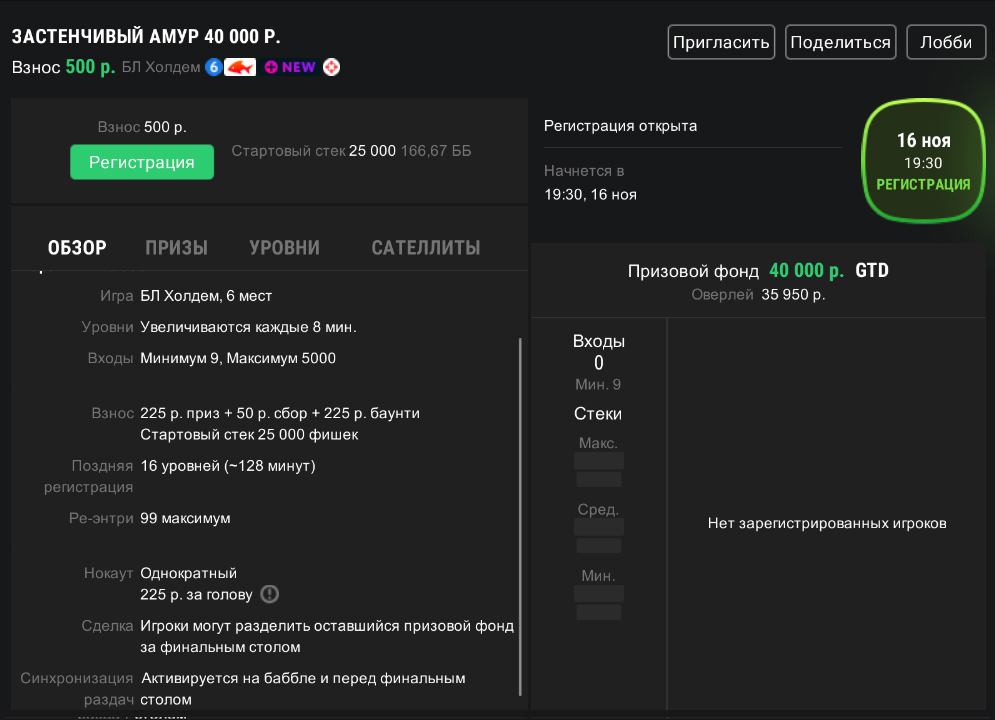The image size is (995, 720).
Task: Click the green 16 ноя registration badge
Action: click(x=922, y=161)
